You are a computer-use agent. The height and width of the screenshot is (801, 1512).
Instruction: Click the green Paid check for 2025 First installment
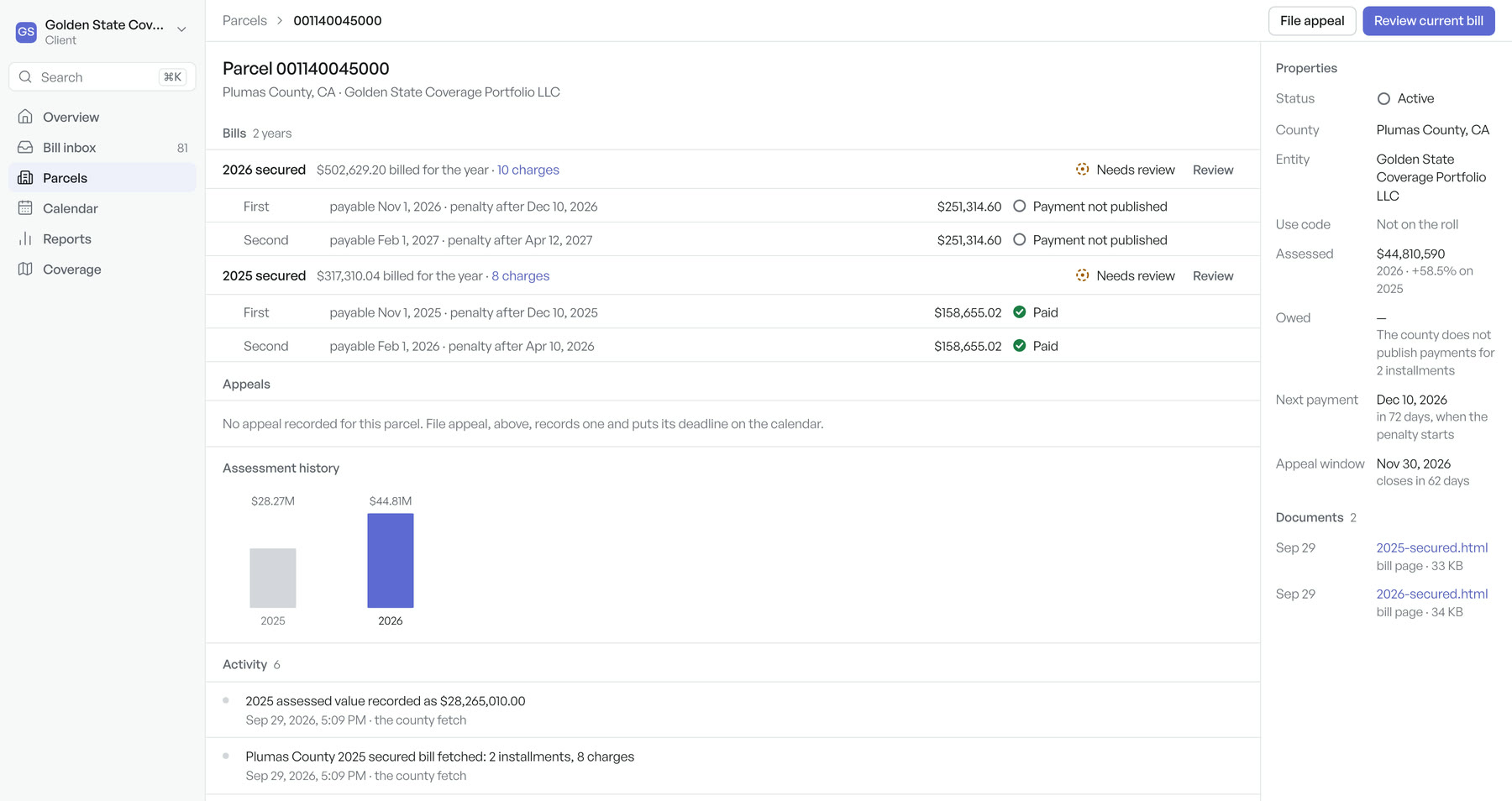click(x=1019, y=311)
